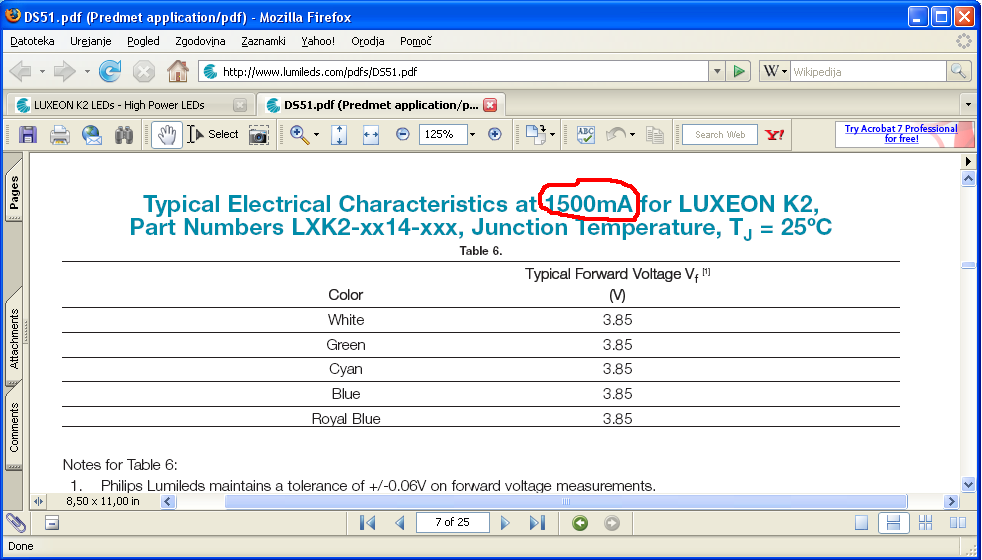
Task: Click the '7 of 25' page field
Action: (x=452, y=522)
